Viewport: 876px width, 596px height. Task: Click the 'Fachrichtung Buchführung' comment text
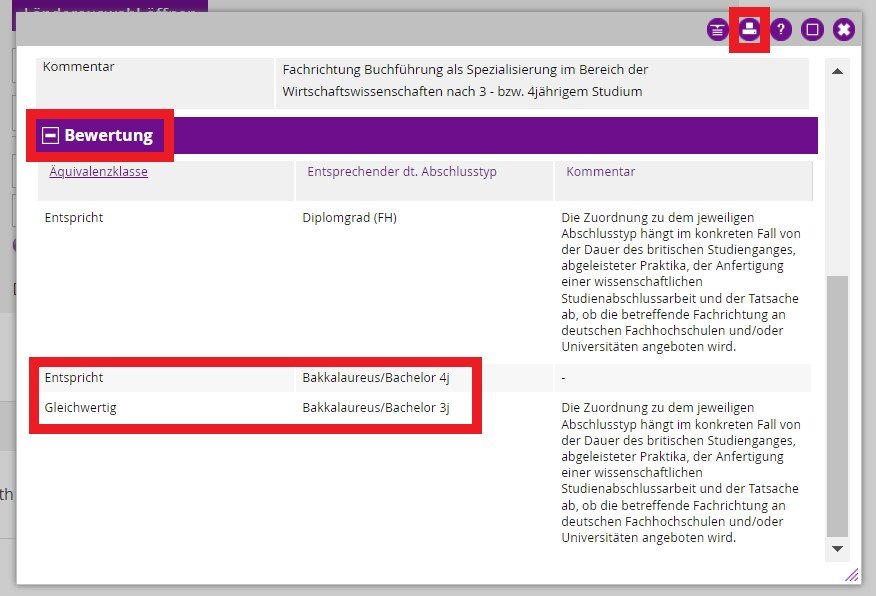(x=465, y=80)
